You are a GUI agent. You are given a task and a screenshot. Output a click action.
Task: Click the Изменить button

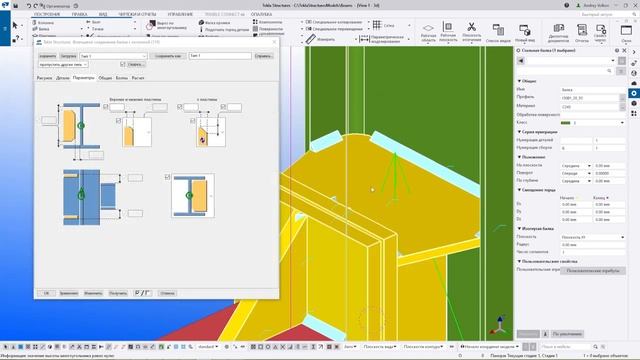[93, 293]
